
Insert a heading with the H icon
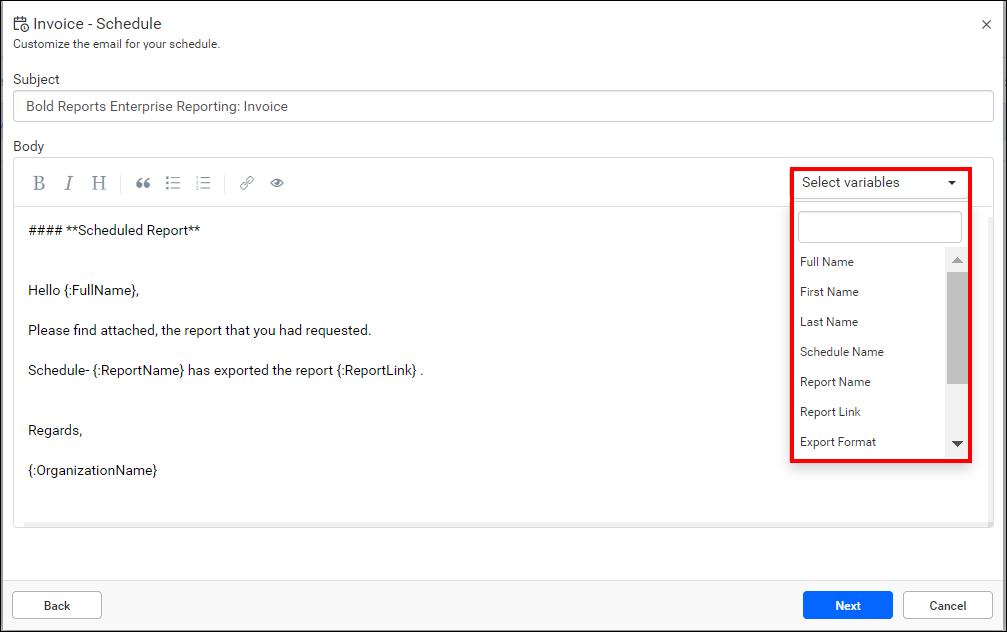98,183
